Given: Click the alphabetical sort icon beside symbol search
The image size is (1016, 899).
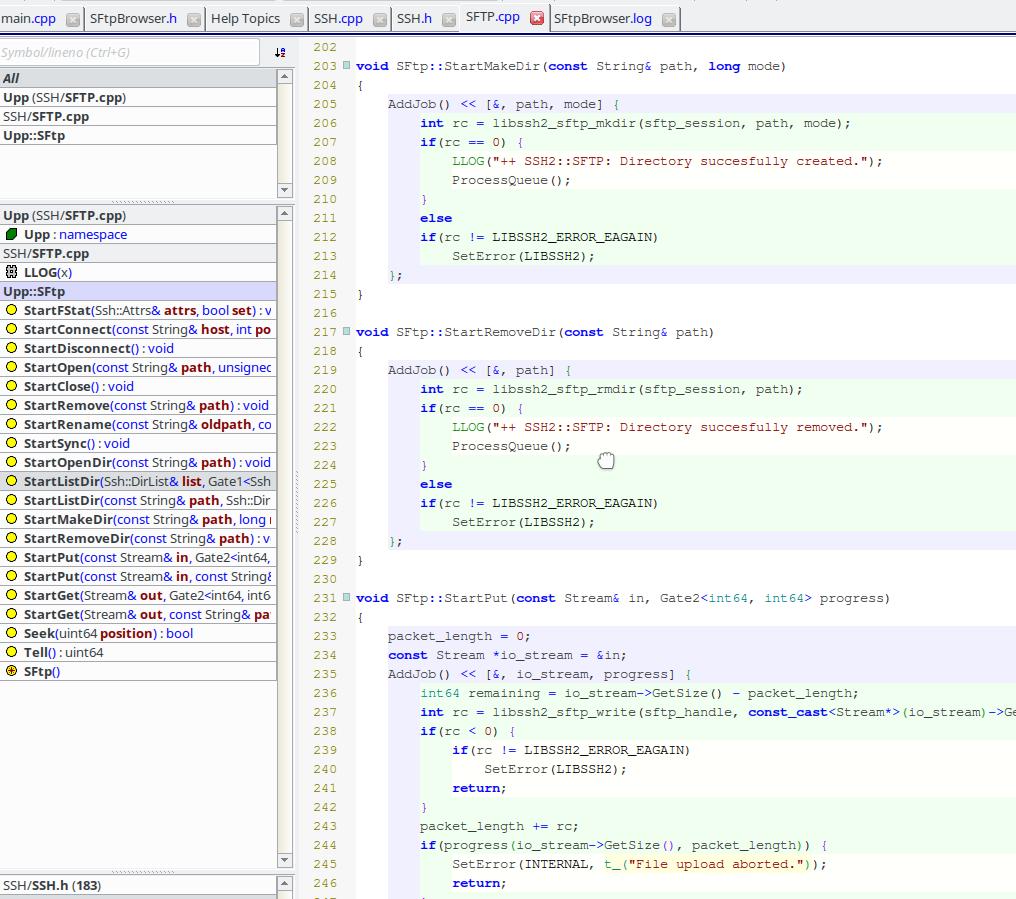Looking at the screenshot, I should coord(280,52).
